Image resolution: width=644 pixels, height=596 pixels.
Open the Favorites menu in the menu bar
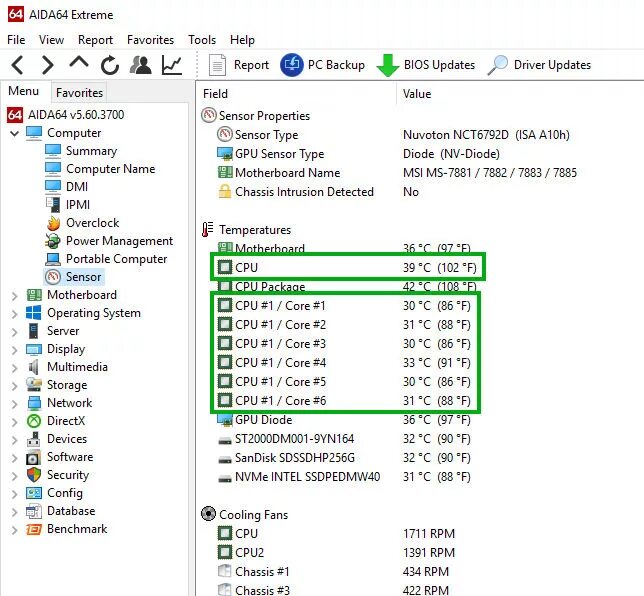[x=150, y=40]
